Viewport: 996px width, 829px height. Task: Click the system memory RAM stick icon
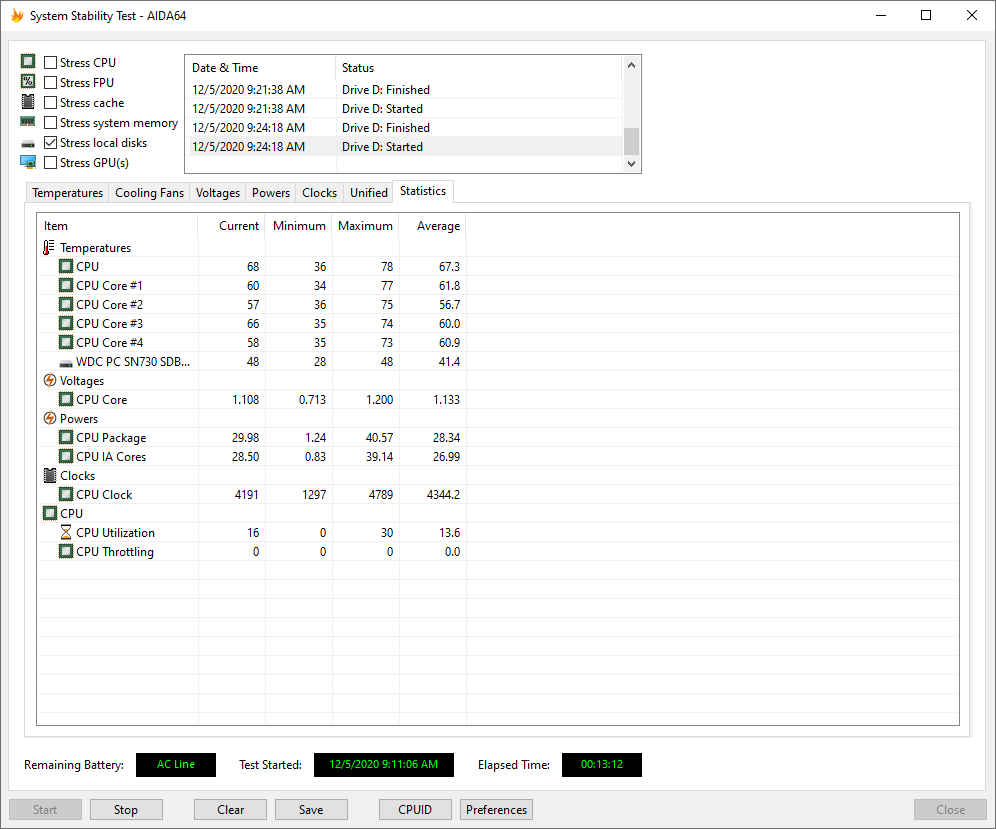pos(28,121)
